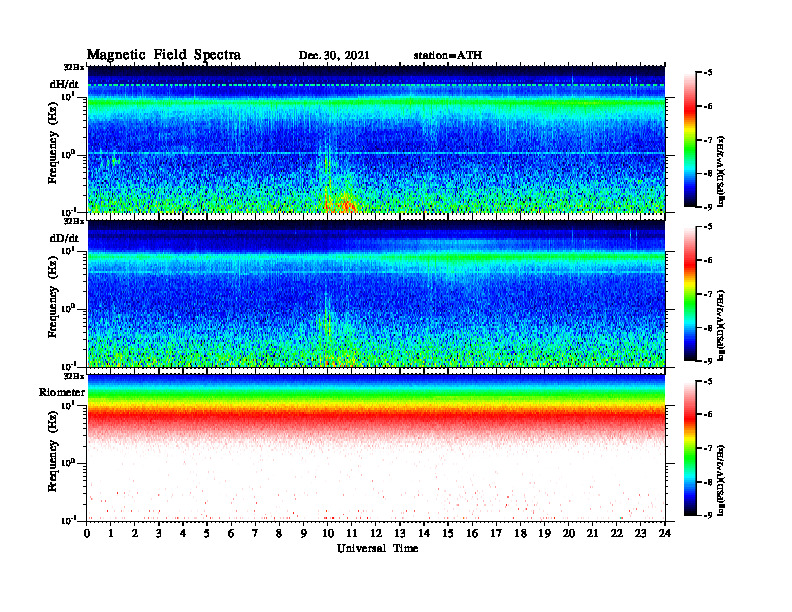
Task: Click the PSD units label beside the Riometer color bar
Action: tap(721, 480)
